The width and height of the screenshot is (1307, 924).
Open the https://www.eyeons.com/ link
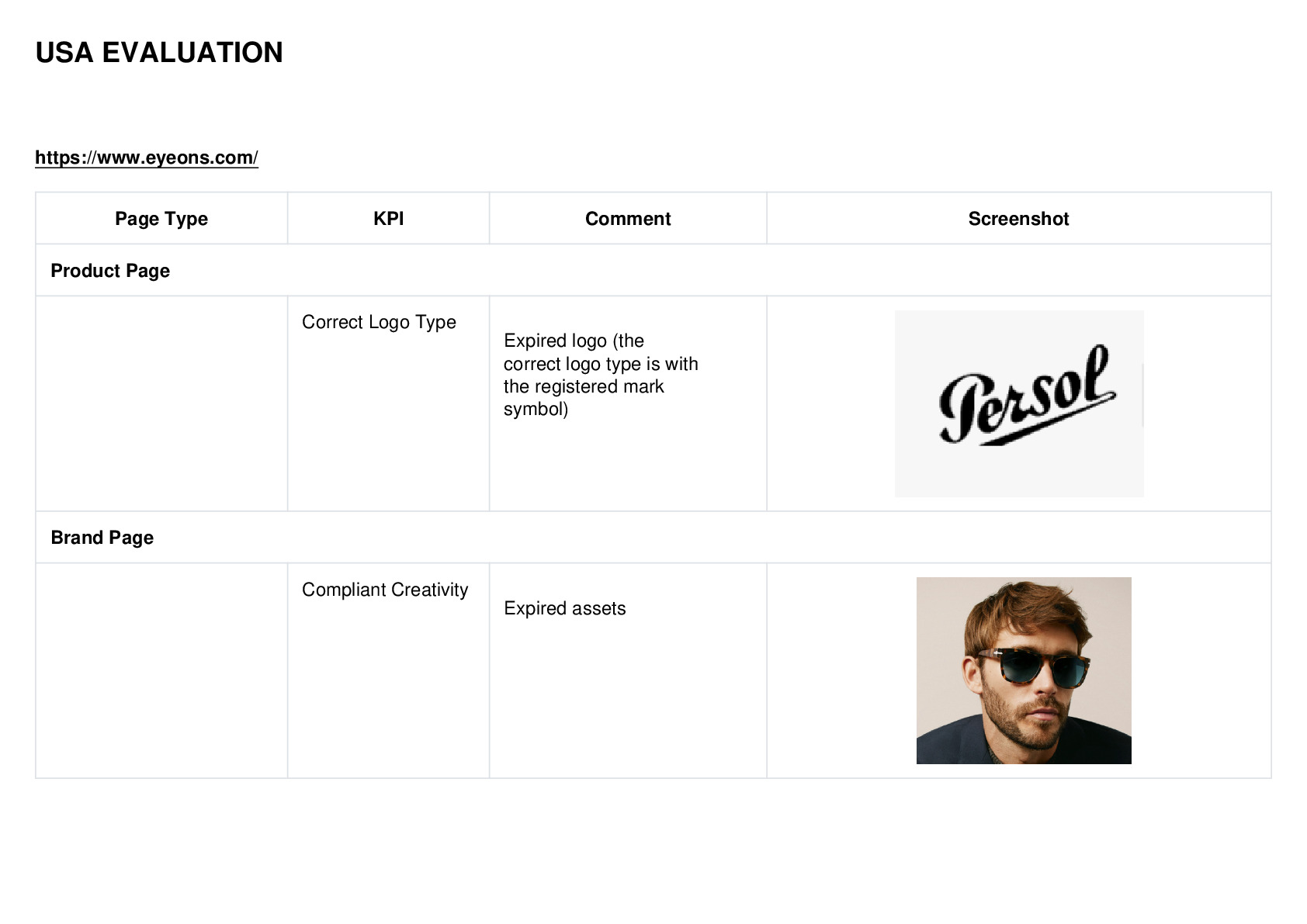(147, 157)
